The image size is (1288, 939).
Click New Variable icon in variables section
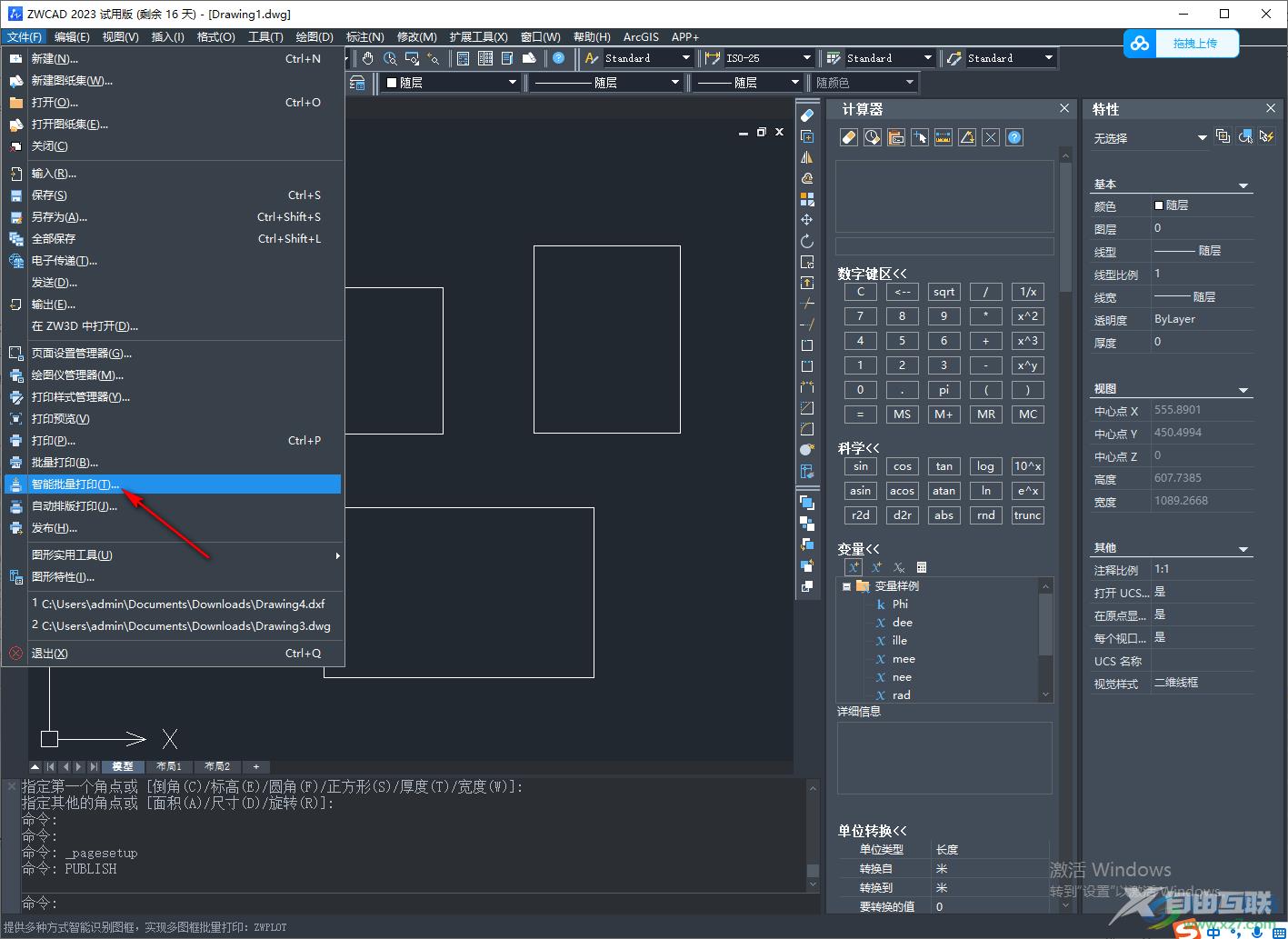(x=854, y=567)
